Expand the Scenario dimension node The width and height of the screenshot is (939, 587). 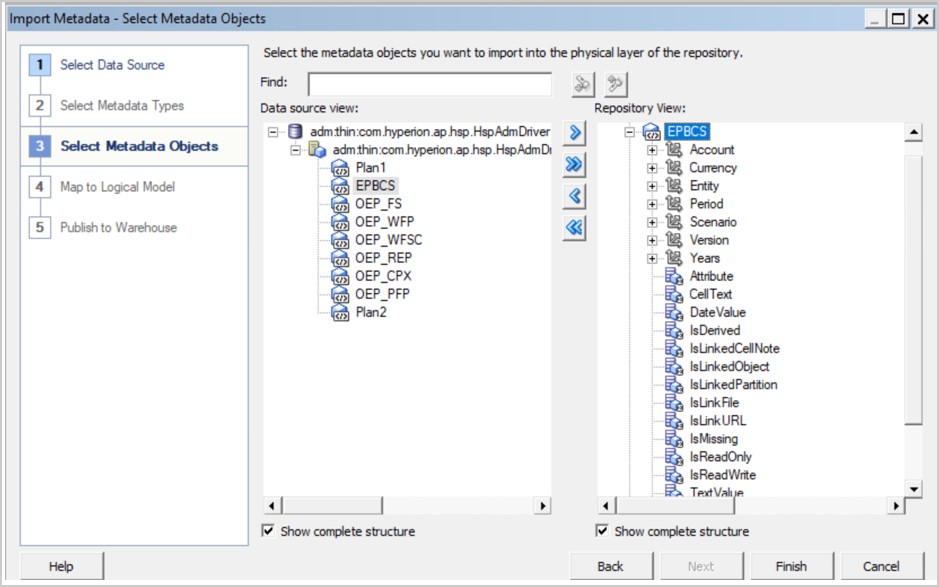click(x=652, y=222)
